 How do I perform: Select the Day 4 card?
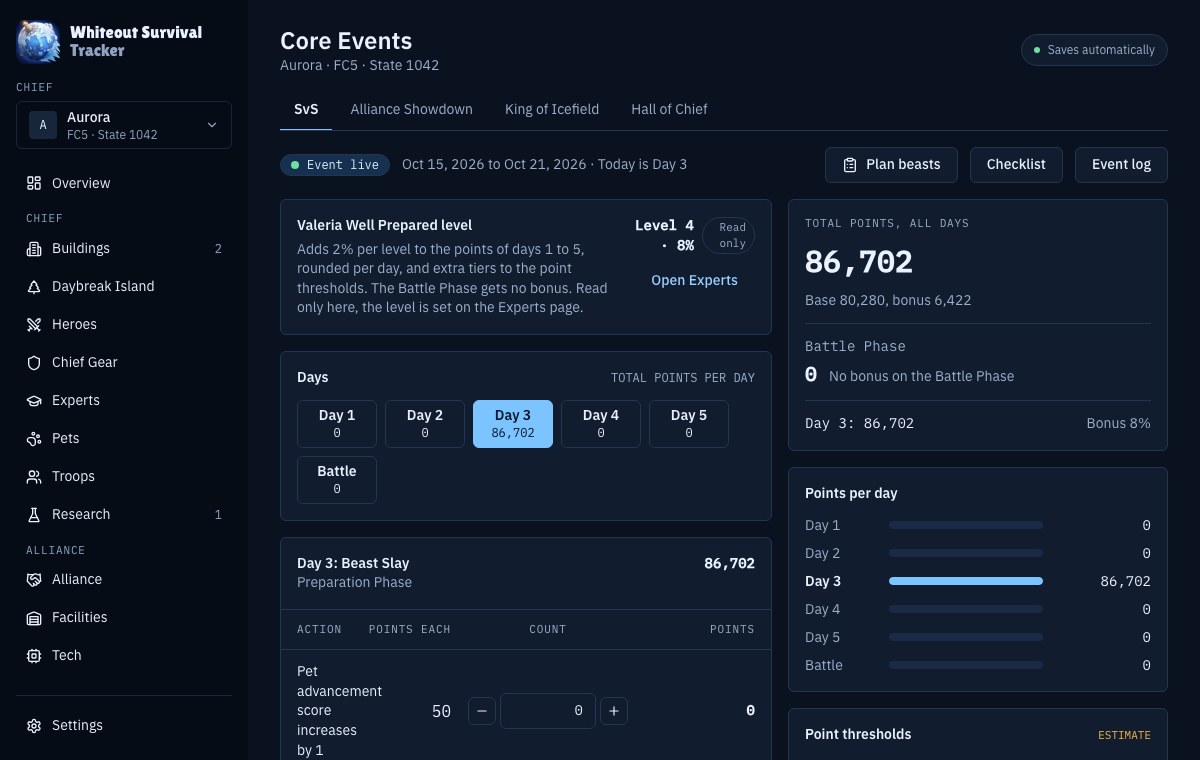[601, 424]
